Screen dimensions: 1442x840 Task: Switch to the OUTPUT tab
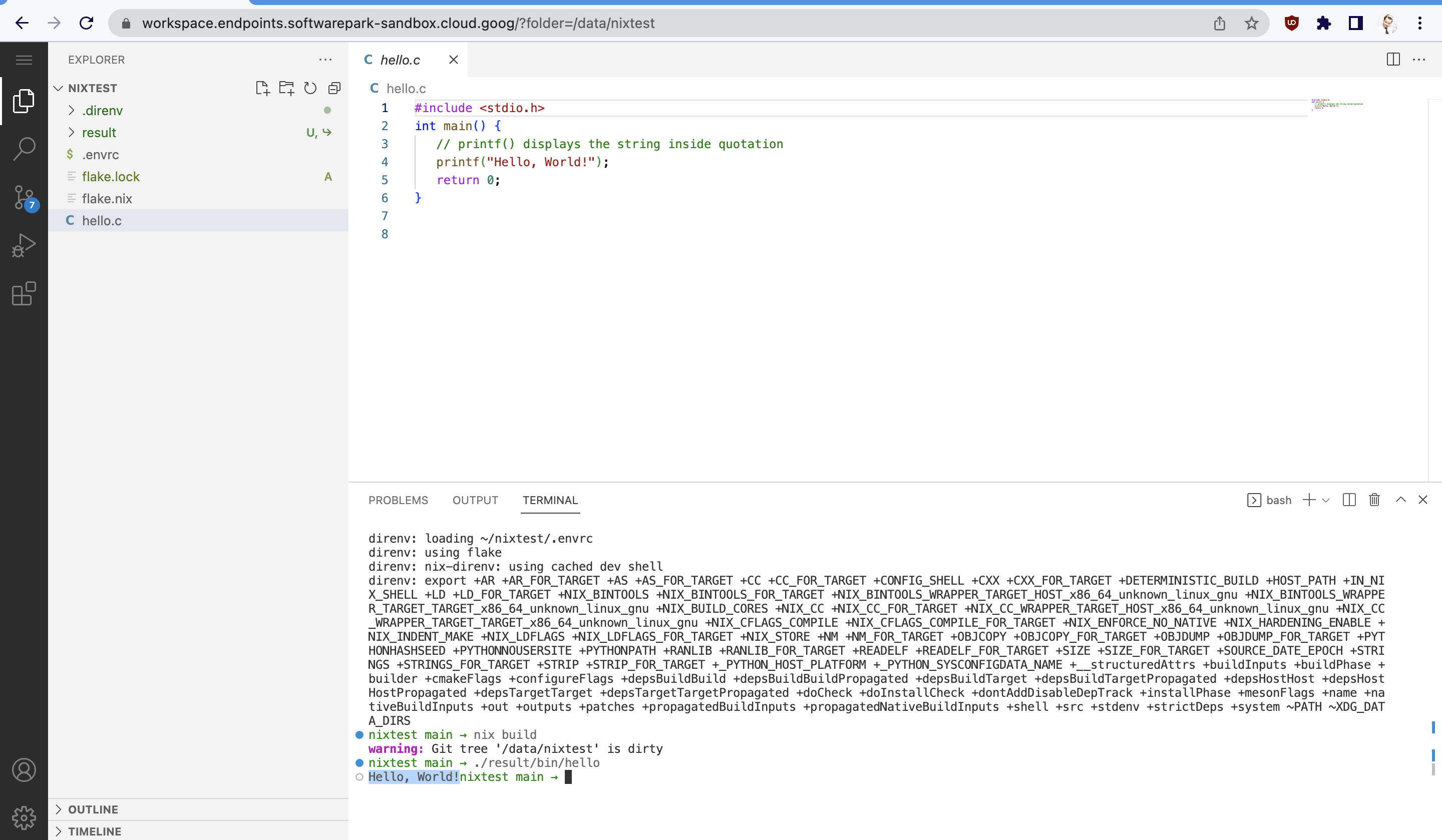[x=475, y=500]
